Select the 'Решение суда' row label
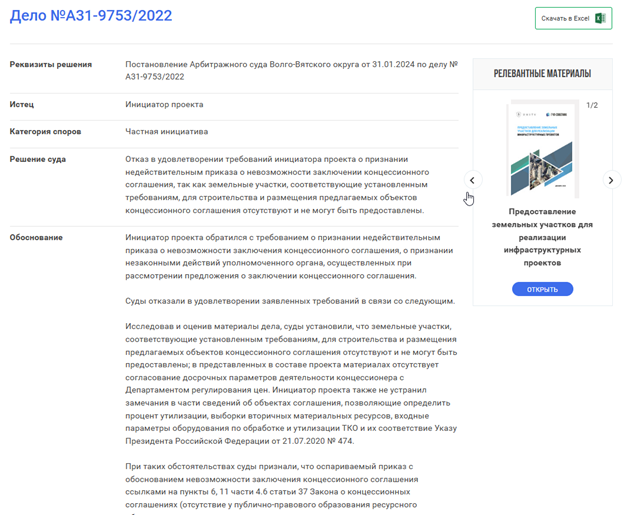 [38, 159]
